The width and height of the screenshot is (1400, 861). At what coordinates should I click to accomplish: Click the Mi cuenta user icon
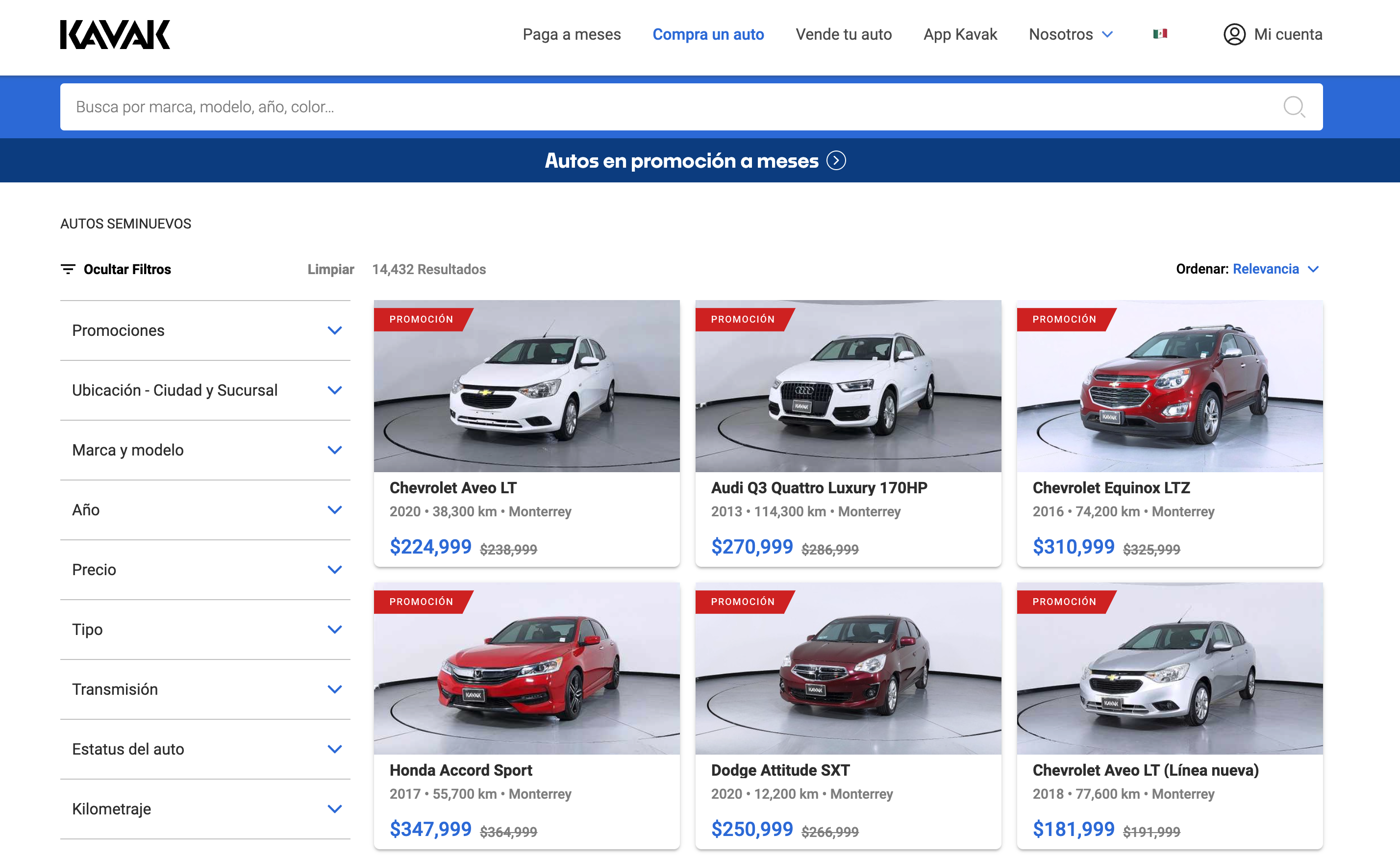(1234, 34)
